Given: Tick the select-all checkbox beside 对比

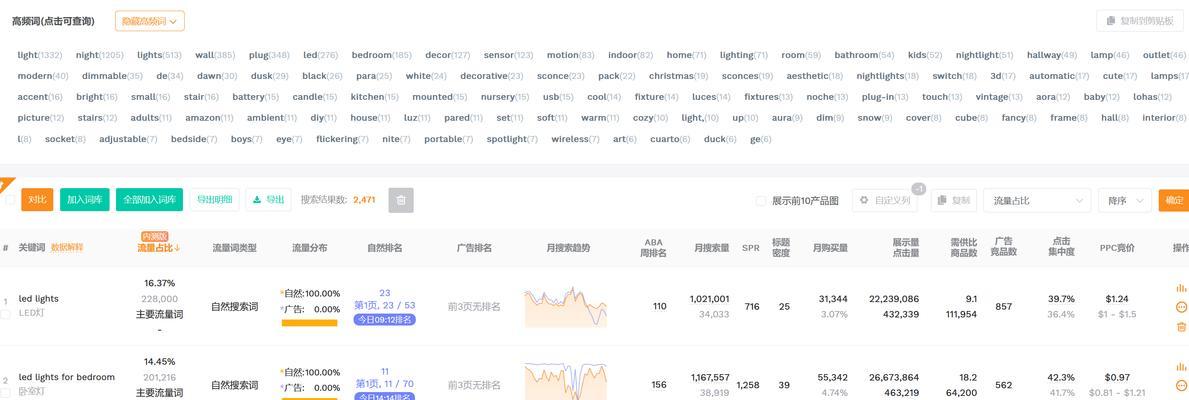Looking at the screenshot, I should [10, 200].
